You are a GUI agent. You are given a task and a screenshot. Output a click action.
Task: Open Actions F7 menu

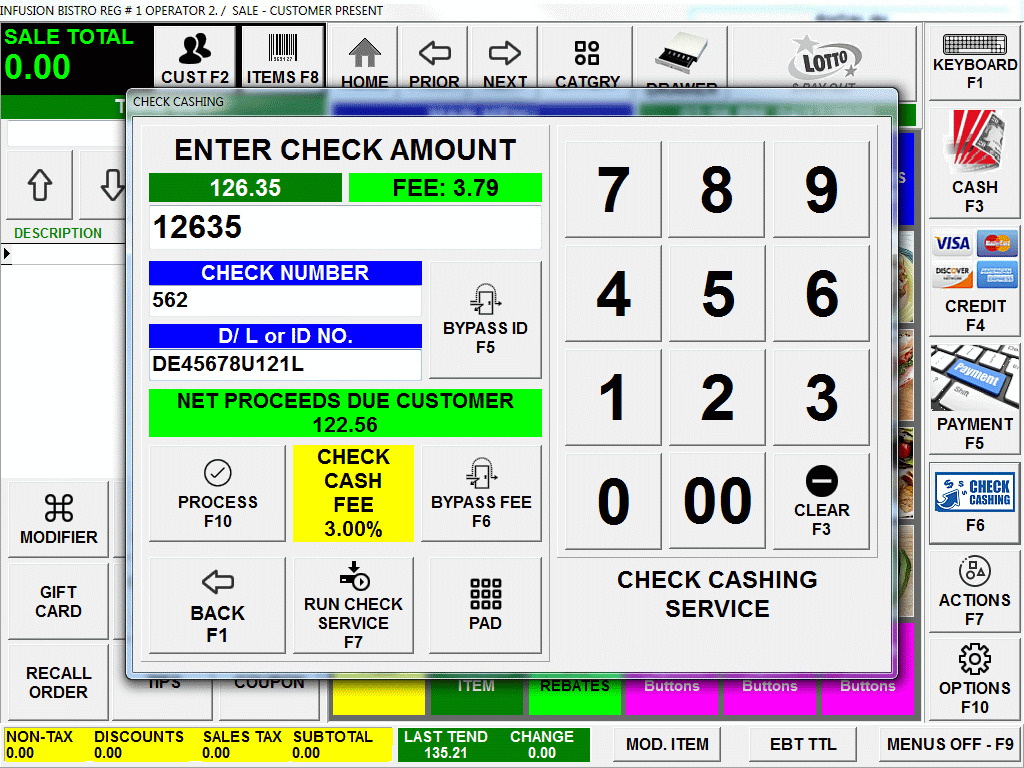974,592
